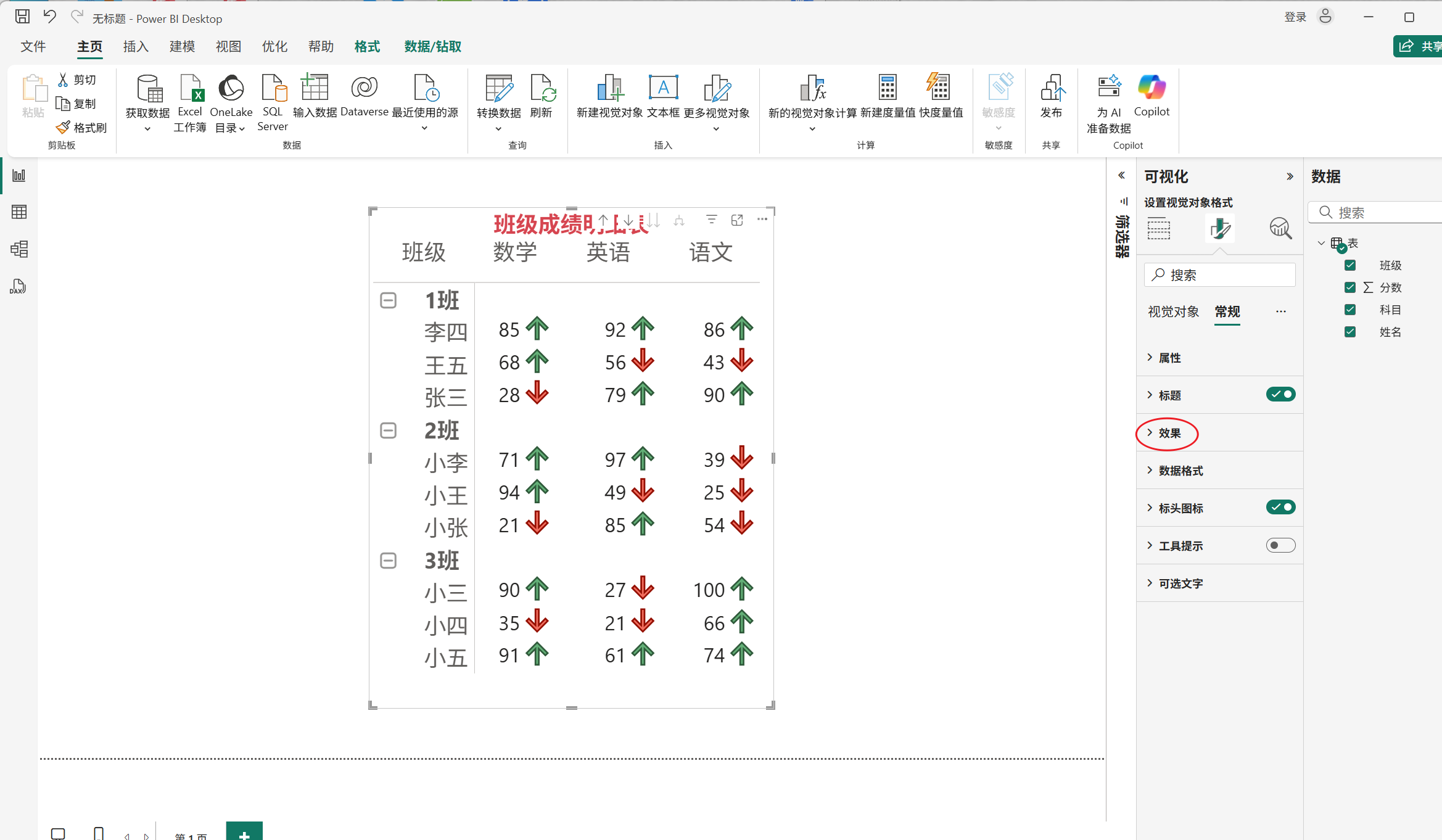Click the 共享 button at top right
1442x840 pixels.
coord(1419,46)
